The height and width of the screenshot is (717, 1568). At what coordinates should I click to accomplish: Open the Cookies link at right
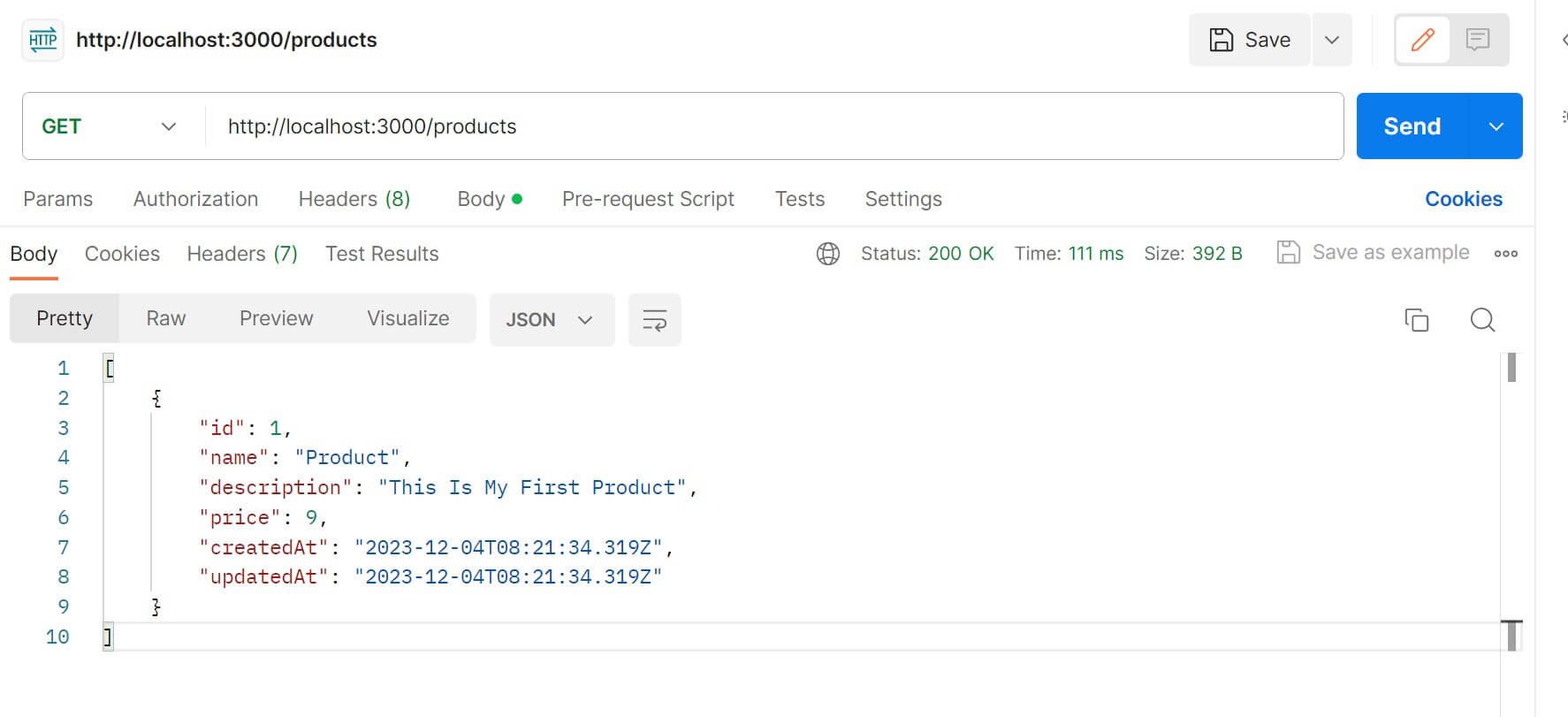1464,199
